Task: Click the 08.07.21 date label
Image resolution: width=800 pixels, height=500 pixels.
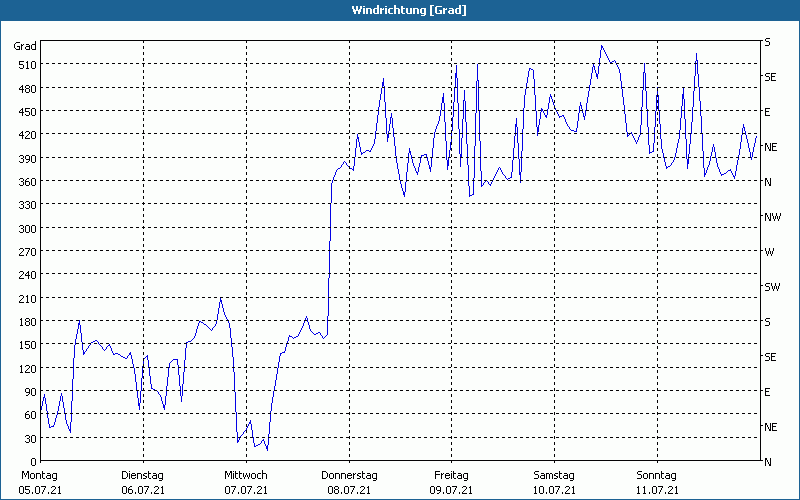Action: 349,490
